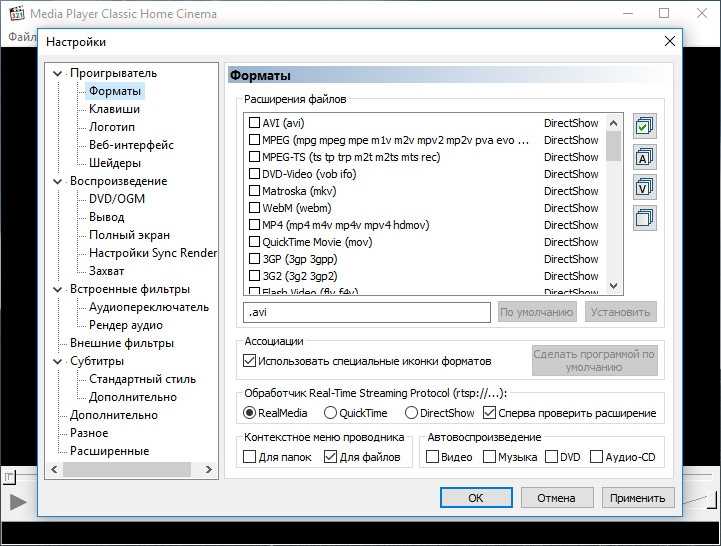Screen dimensions: 721x546
Task: Click the clear-all formats blank icon
Action: (644, 218)
